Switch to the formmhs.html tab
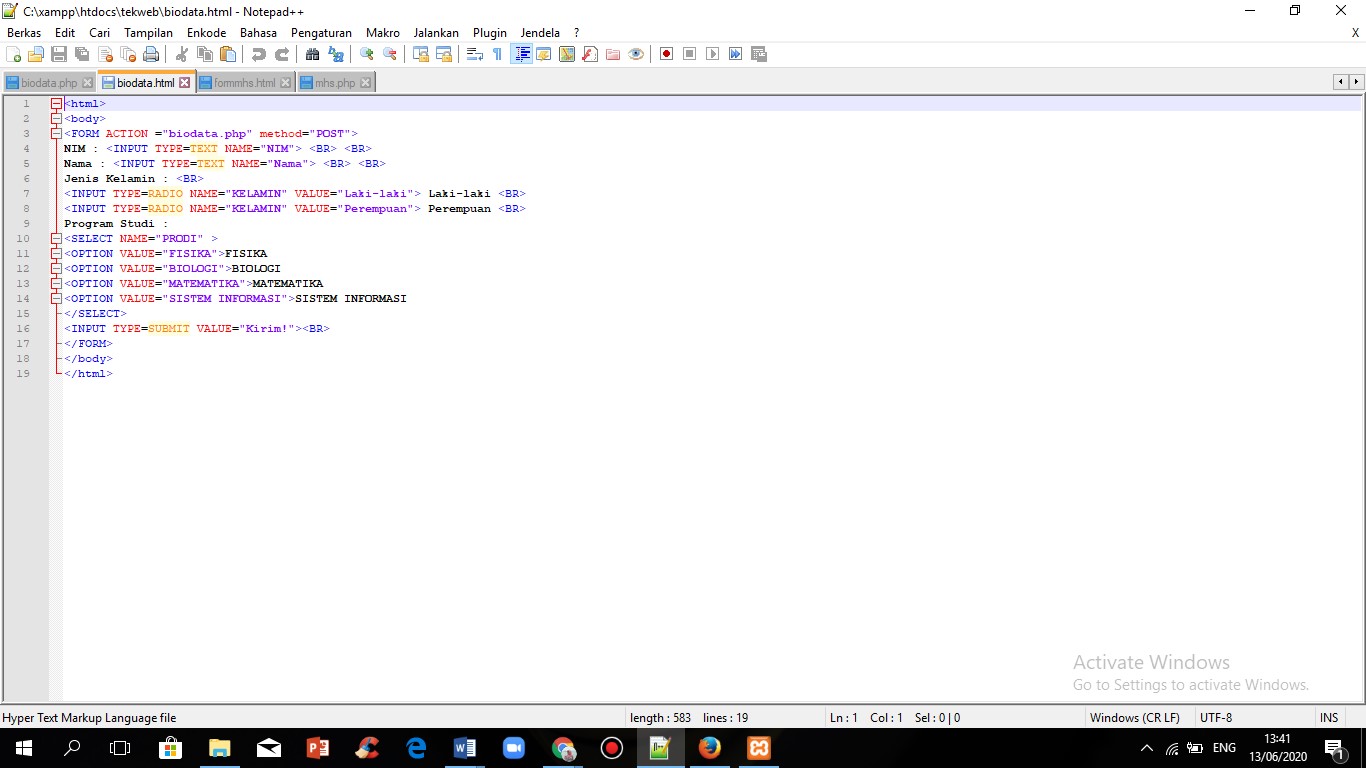This screenshot has height=768, width=1366. [x=245, y=83]
